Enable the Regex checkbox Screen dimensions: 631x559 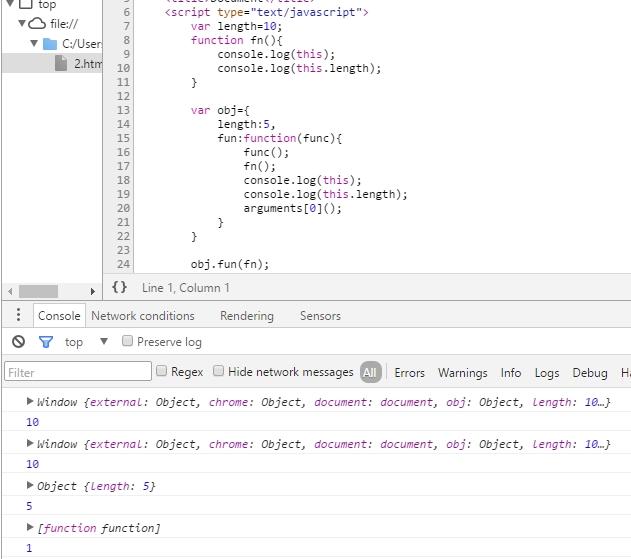161,371
